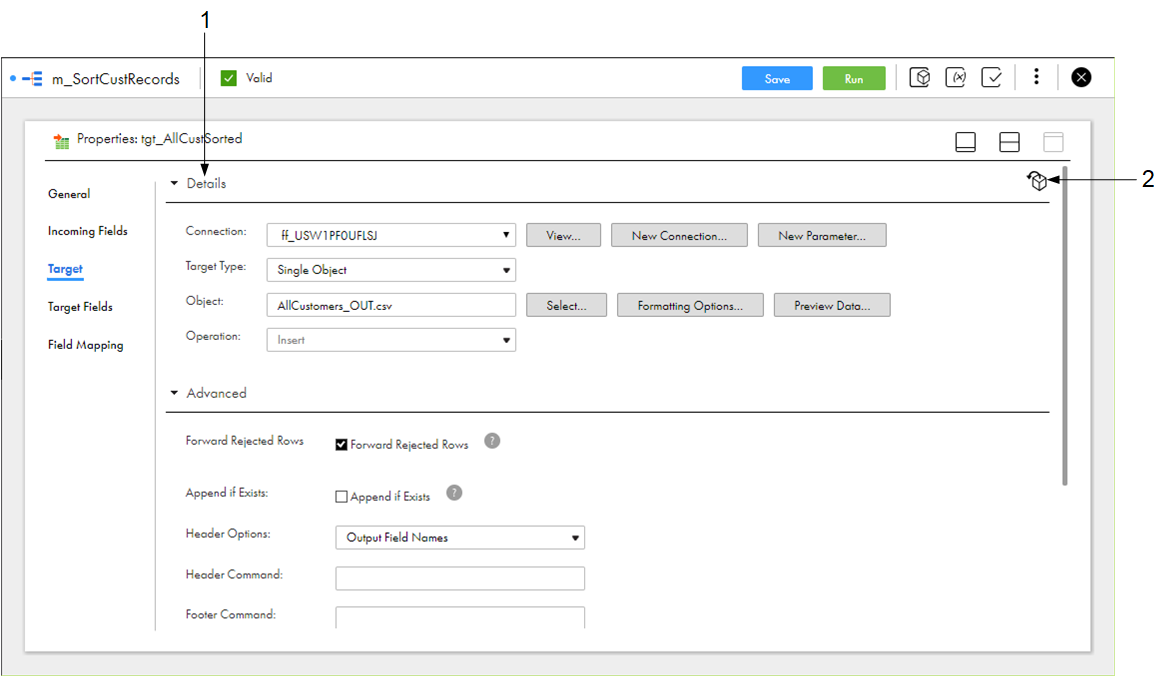This screenshot has width=1168, height=676.
Task: Click the Header Command input field
Action: click(460, 578)
